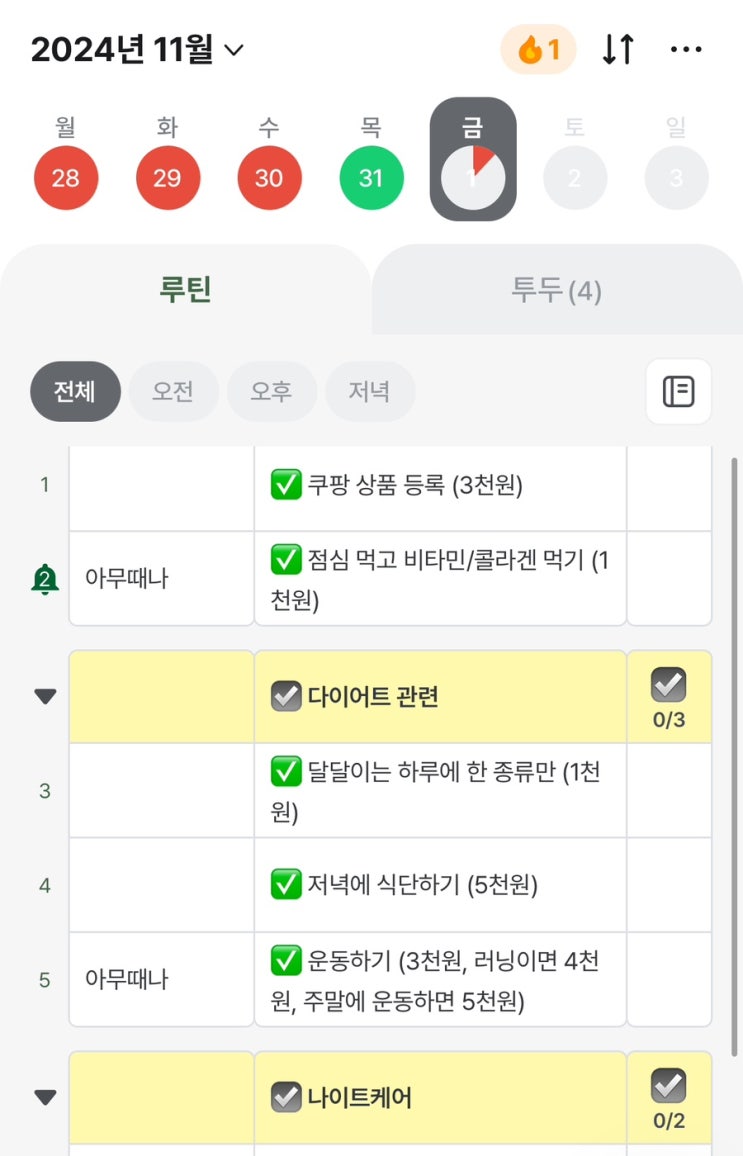The height and width of the screenshot is (1156, 743).
Task: Collapse the 나이트케어 section
Action: (44, 1096)
